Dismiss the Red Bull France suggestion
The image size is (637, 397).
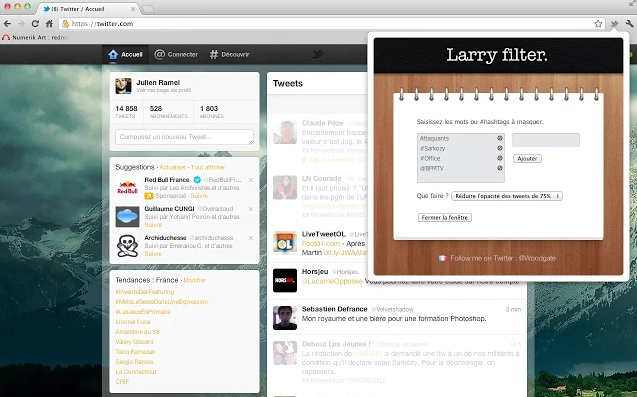tap(251, 180)
